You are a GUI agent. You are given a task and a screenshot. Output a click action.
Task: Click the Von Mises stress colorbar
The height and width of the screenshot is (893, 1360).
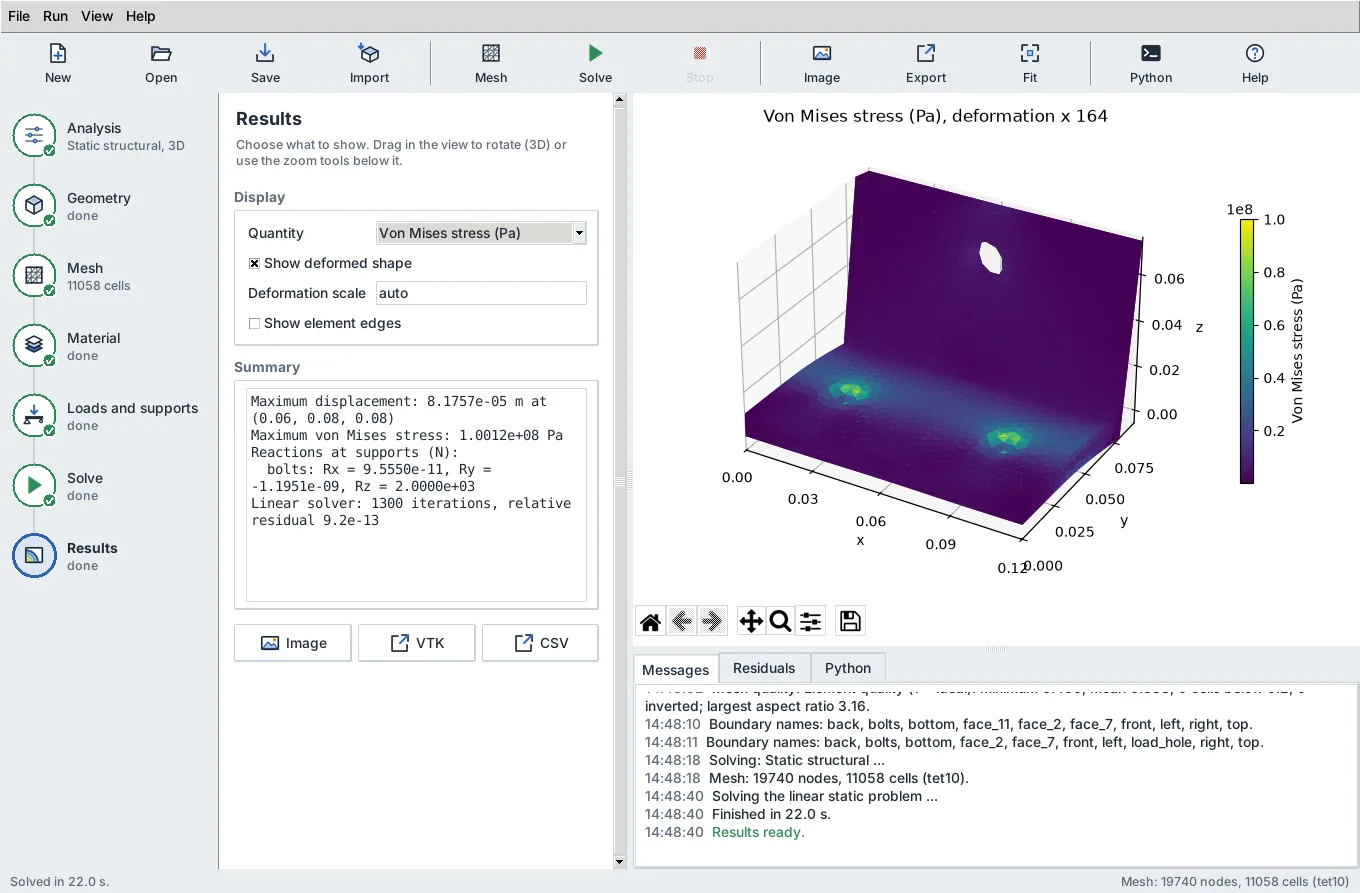point(1247,351)
